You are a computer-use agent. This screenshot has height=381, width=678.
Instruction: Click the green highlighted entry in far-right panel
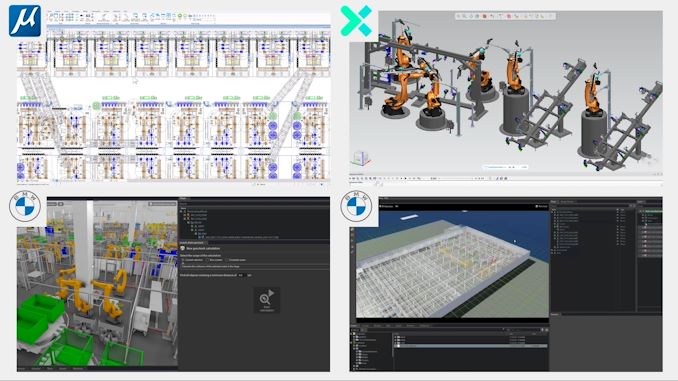652,211
